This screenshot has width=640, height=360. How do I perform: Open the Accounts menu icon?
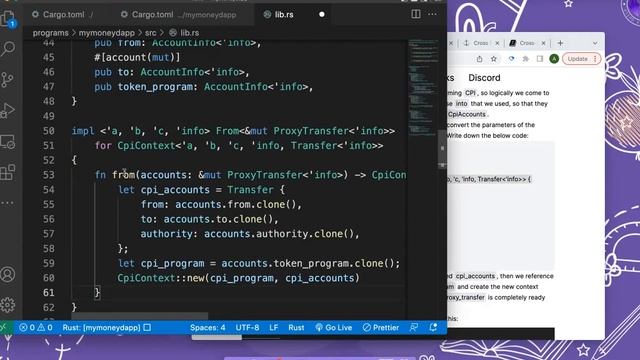(x=8, y=274)
